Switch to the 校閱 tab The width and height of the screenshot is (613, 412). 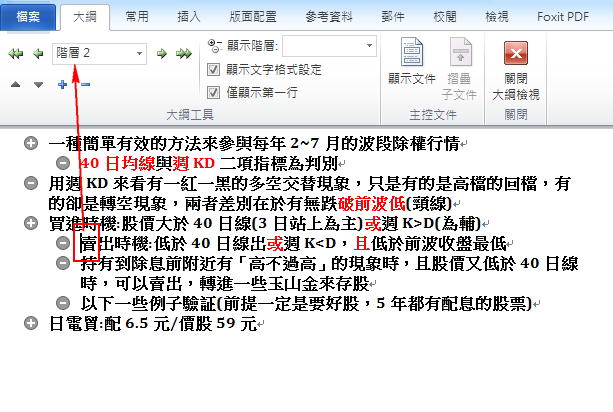tap(445, 17)
